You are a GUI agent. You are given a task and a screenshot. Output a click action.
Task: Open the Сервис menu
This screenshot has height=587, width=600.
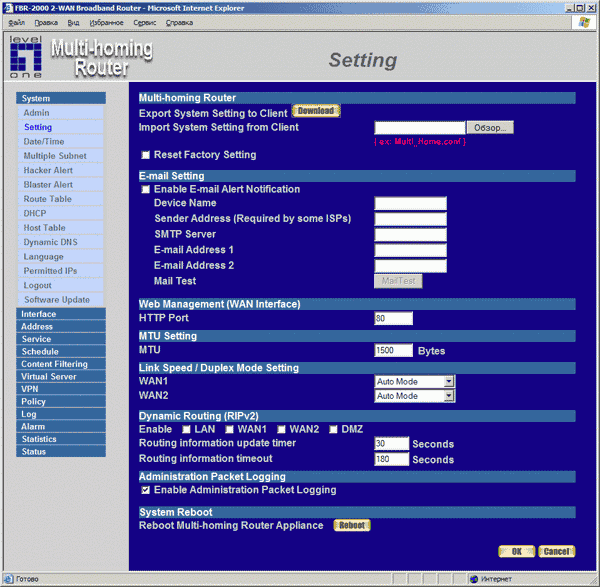[144, 21]
